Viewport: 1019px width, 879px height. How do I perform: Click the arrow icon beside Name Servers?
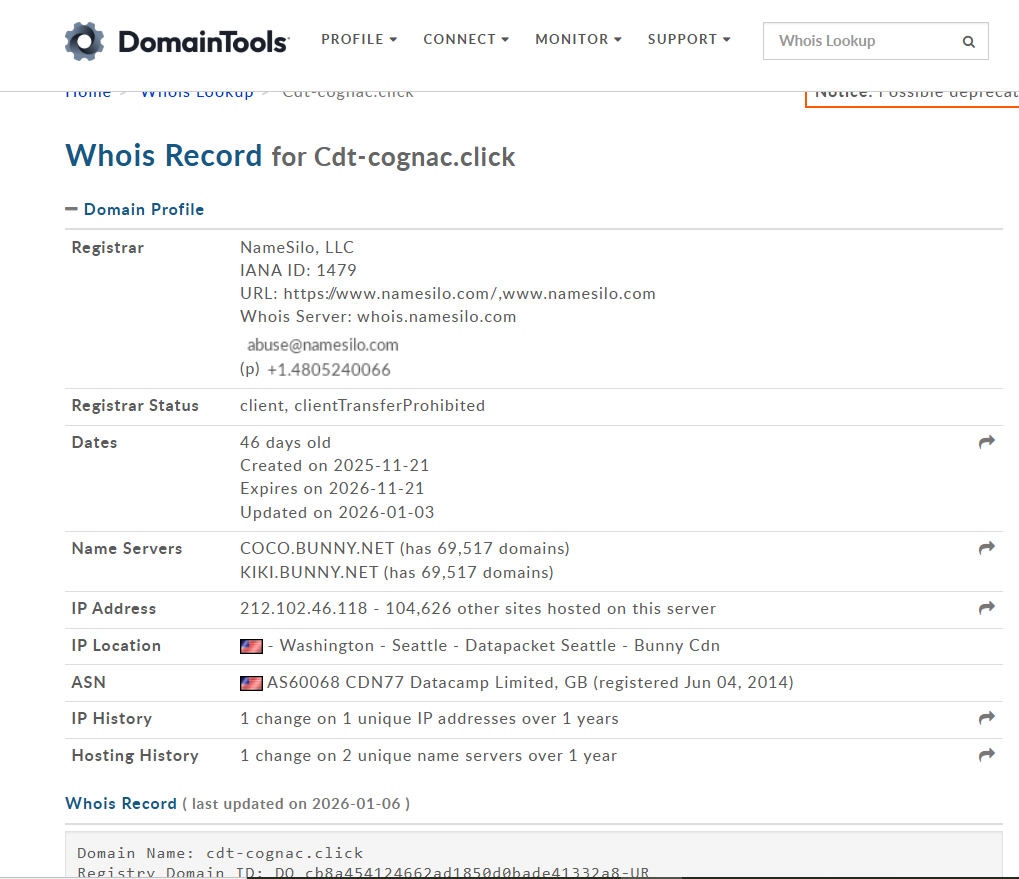coord(986,548)
